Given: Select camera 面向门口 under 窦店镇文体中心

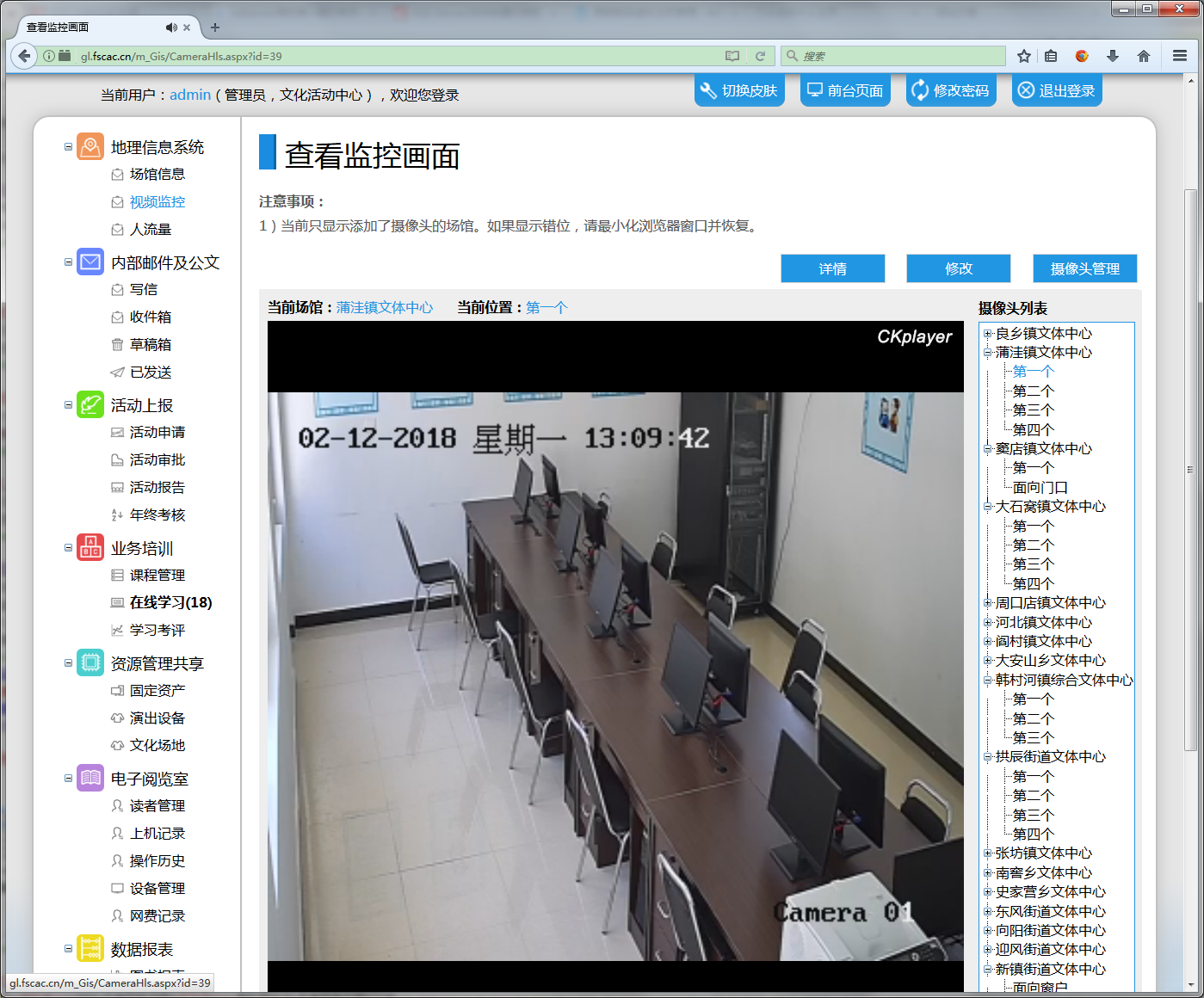Looking at the screenshot, I should pos(1040,487).
